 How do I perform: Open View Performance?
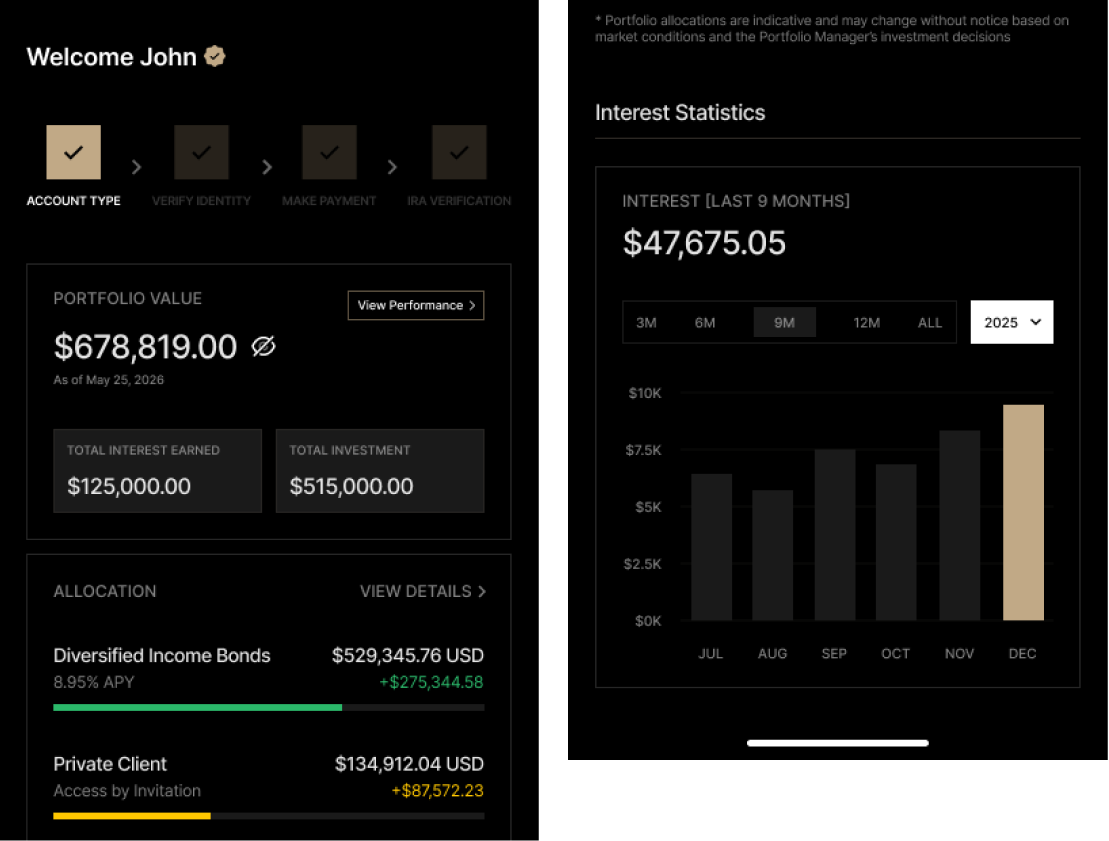[x=416, y=306]
